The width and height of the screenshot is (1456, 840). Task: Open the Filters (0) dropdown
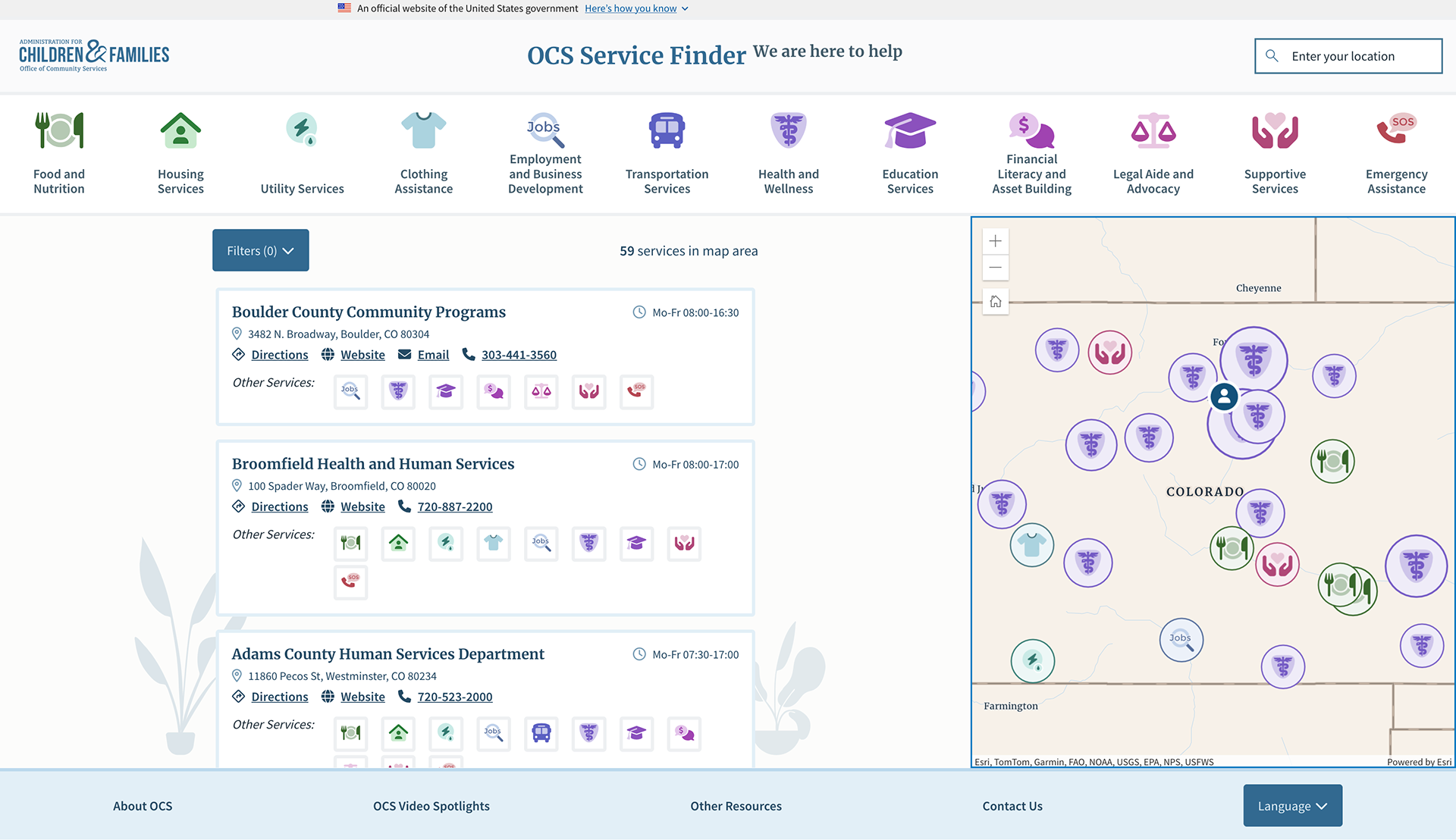coord(260,250)
